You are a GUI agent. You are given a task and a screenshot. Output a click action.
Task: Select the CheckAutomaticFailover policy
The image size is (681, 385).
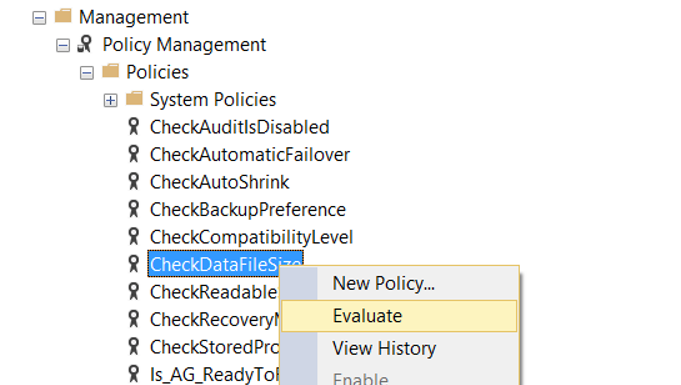tap(250, 155)
